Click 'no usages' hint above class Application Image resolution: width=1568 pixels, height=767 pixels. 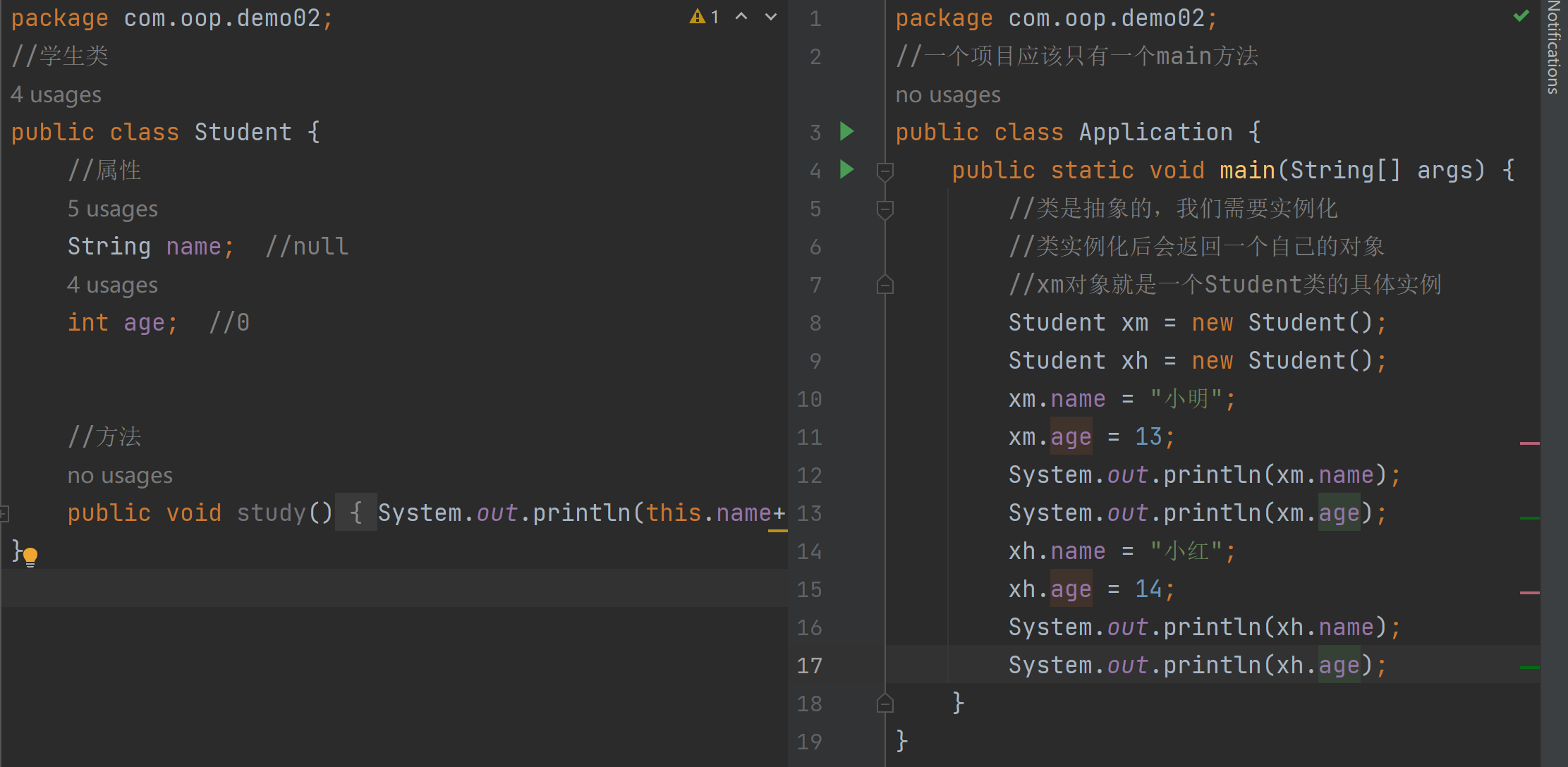tap(947, 94)
